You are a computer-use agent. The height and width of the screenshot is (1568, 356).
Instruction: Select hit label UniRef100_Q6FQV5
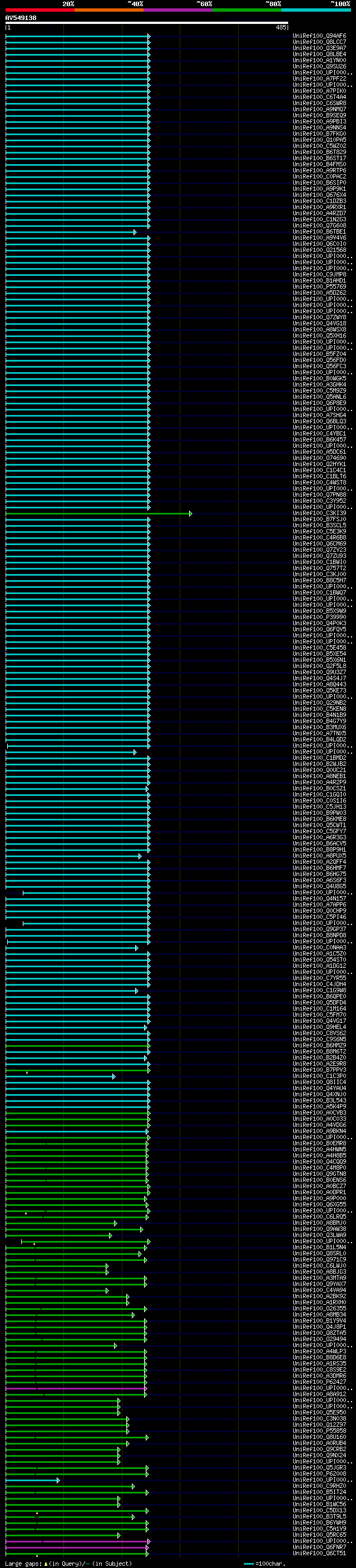tap(319, 630)
